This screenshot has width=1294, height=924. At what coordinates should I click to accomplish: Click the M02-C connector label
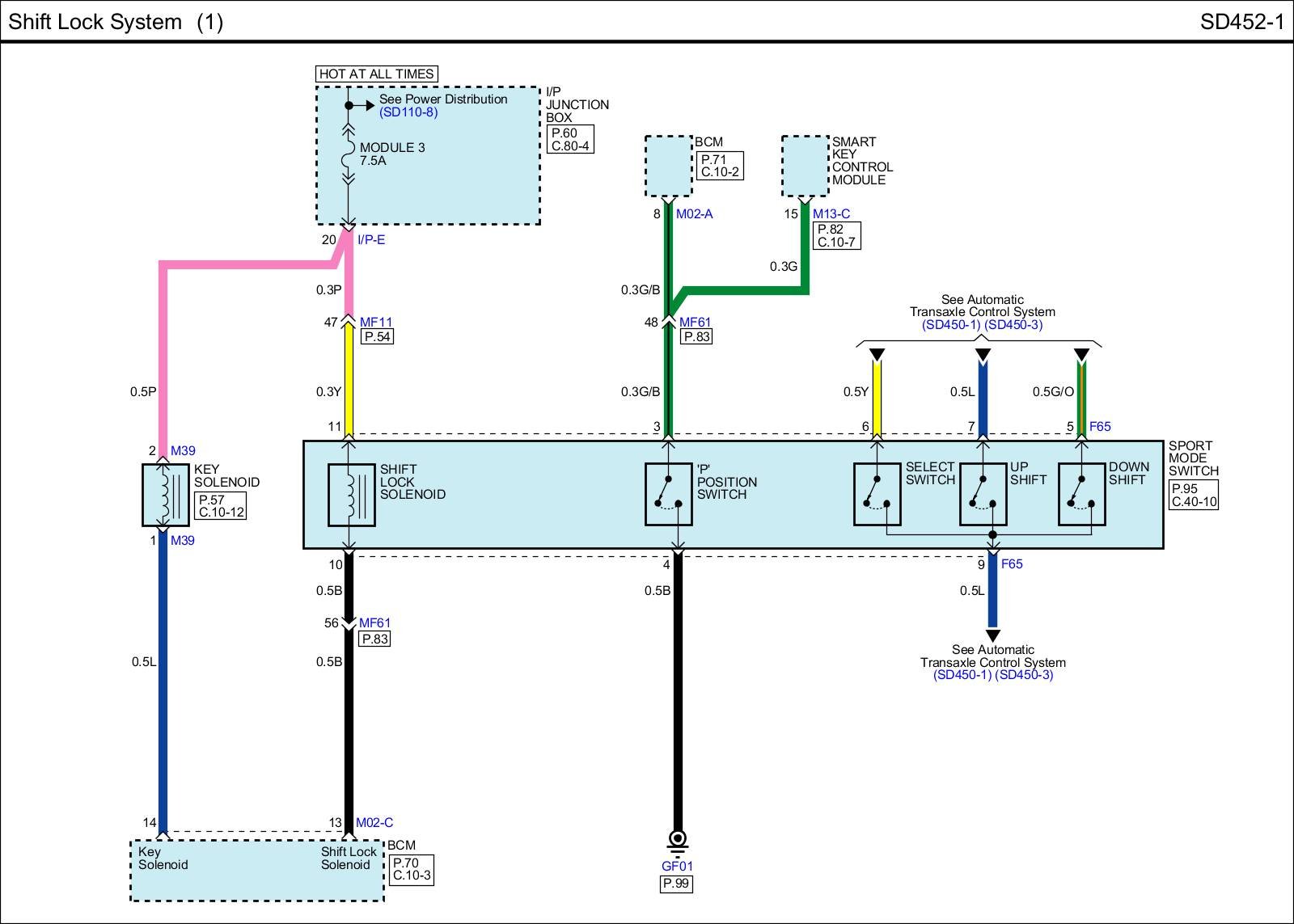click(x=374, y=823)
